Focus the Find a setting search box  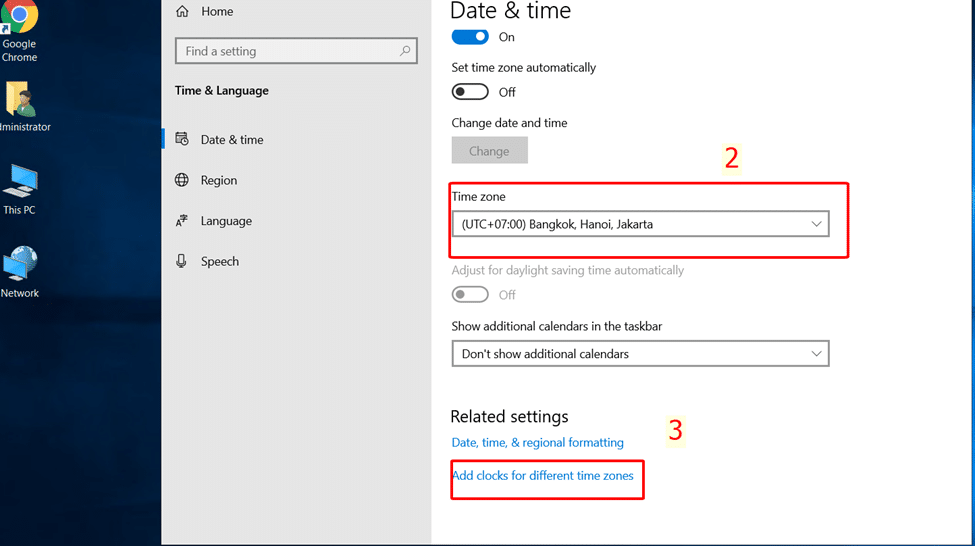pos(285,51)
